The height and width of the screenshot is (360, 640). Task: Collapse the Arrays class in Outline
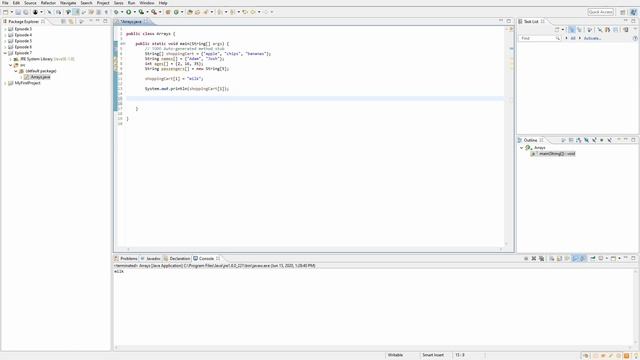pos(522,148)
